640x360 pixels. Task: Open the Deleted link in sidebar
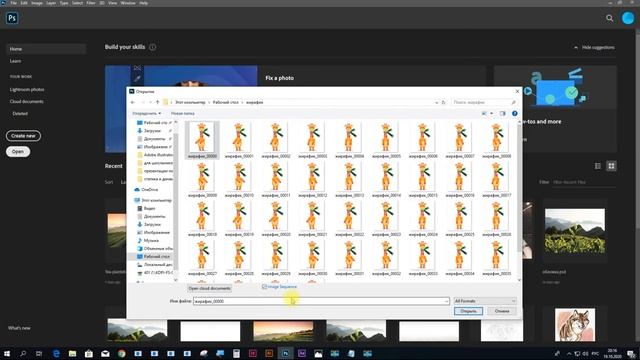[20, 113]
